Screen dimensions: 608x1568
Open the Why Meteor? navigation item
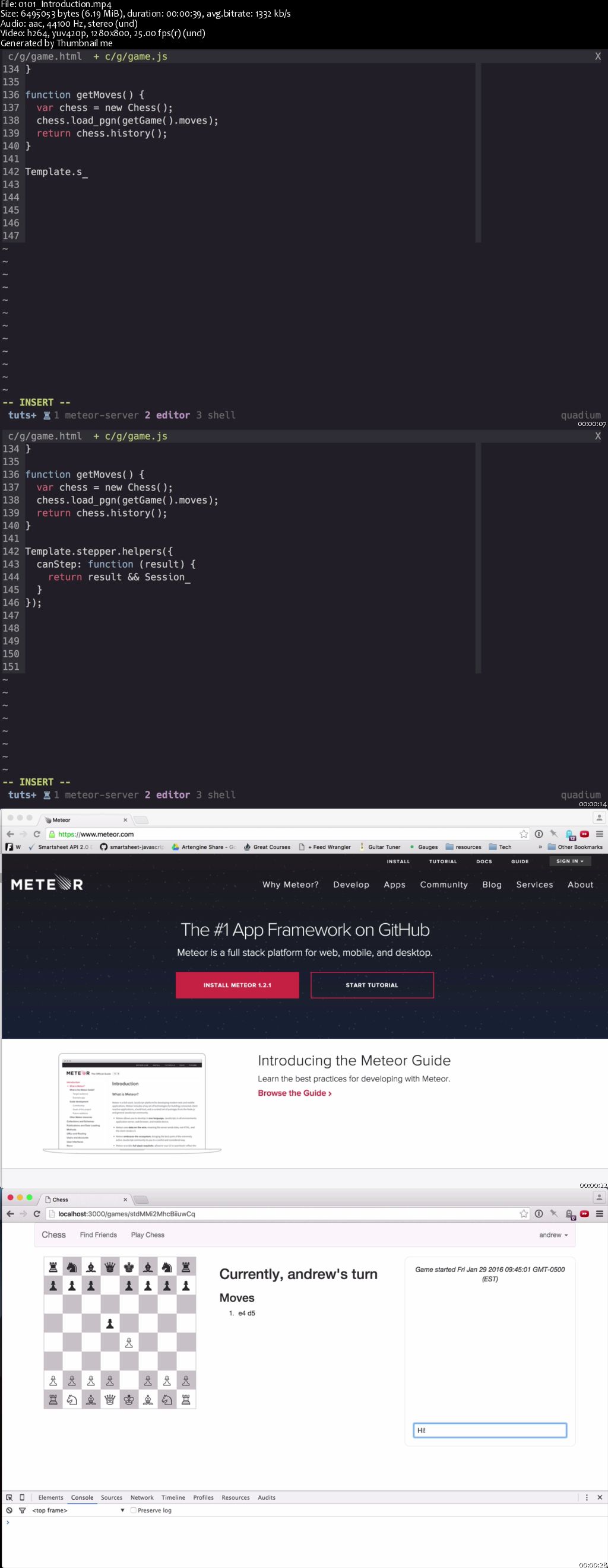[x=290, y=885]
